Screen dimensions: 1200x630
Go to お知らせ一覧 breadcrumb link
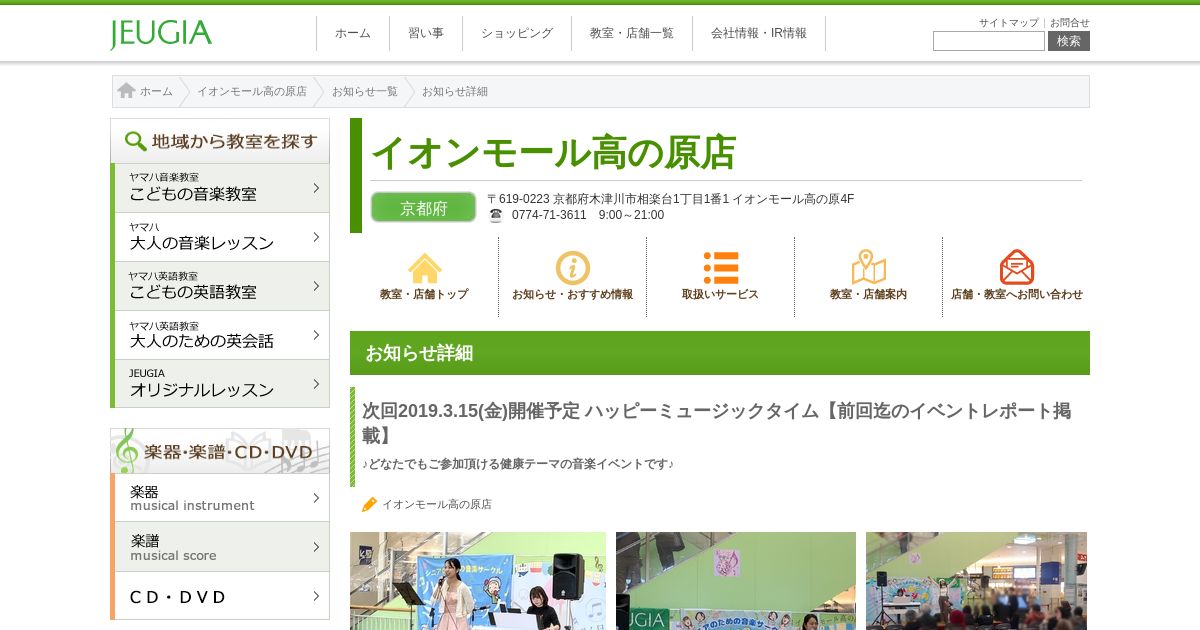[365, 91]
